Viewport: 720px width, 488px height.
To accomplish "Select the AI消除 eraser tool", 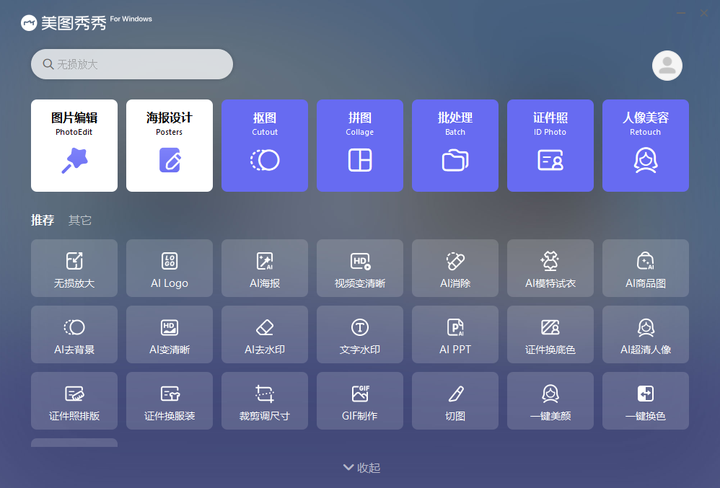I will 455,268.
